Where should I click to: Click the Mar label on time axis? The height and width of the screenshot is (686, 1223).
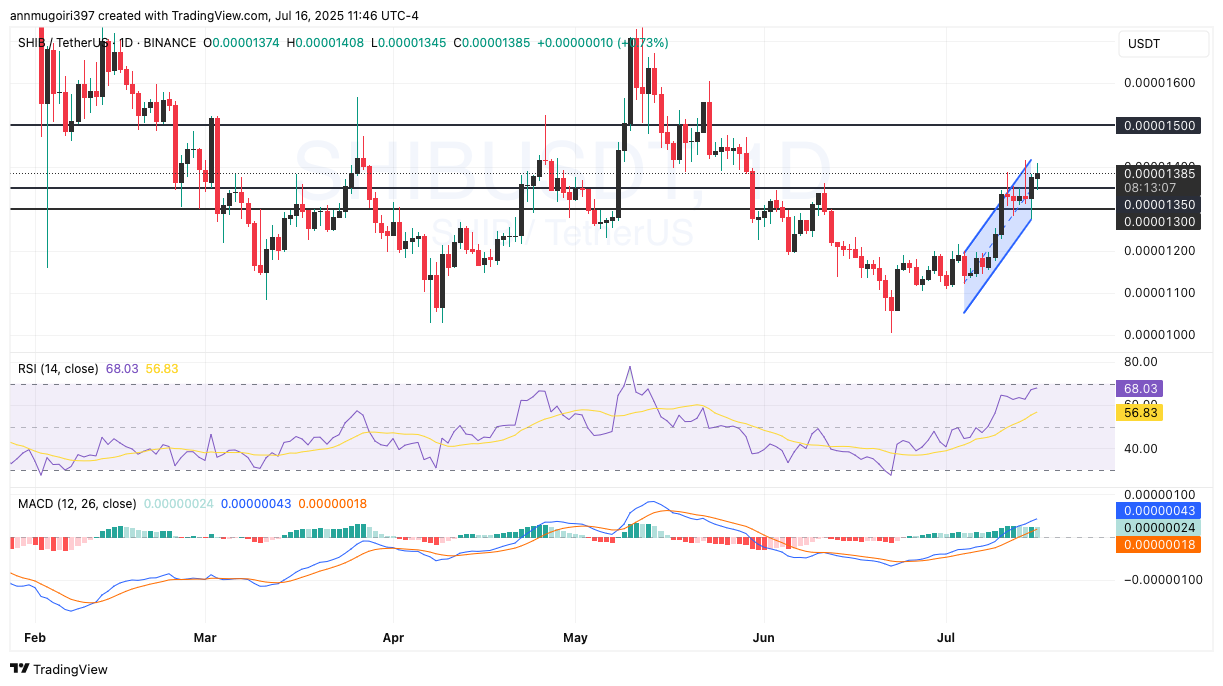205,636
